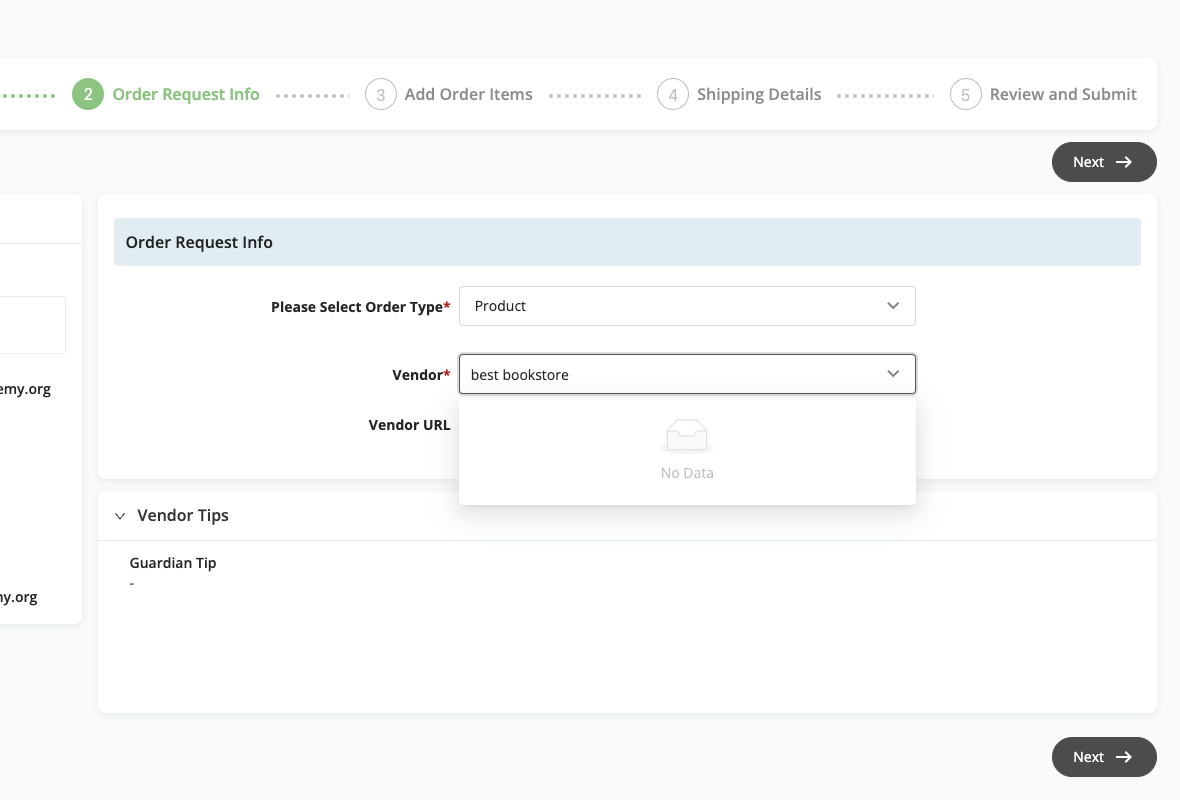Viewport: 1180px width, 800px height.
Task: Click the step 3 number circle
Action: click(381, 94)
